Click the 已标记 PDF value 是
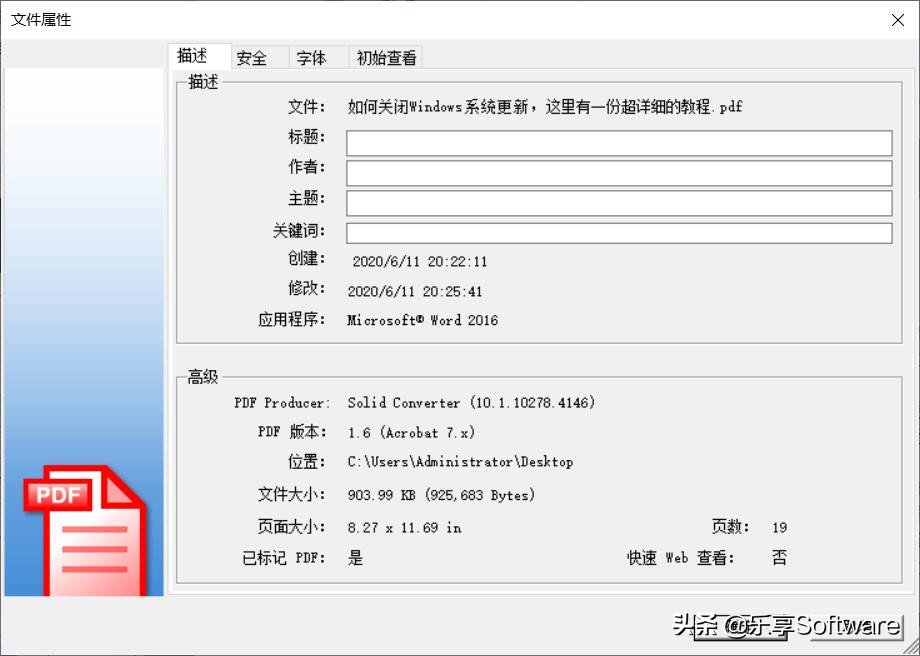Viewport: 920px width, 656px height. [355, 557]
